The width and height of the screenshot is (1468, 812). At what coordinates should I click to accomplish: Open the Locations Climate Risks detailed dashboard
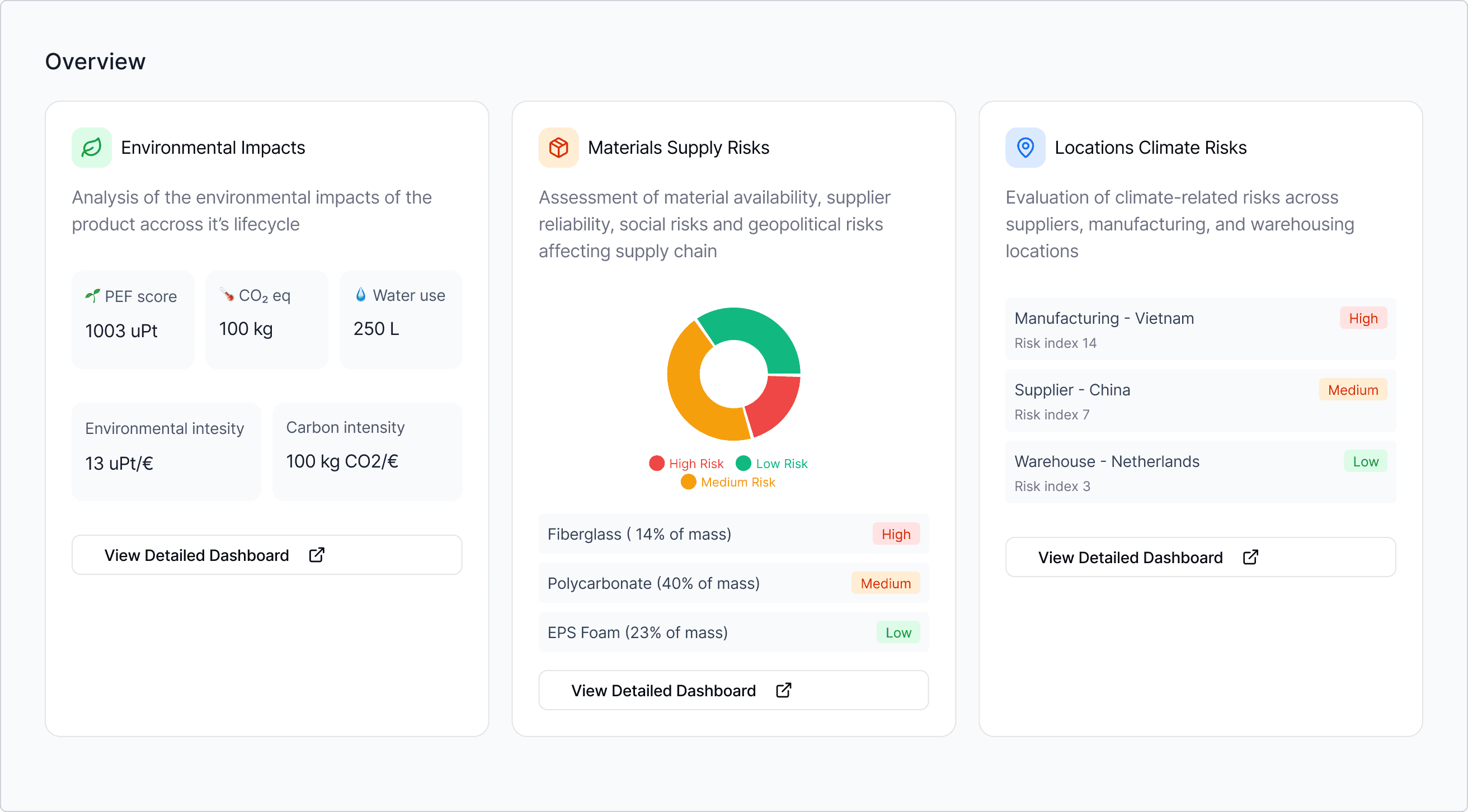(x=1199, y=557)
